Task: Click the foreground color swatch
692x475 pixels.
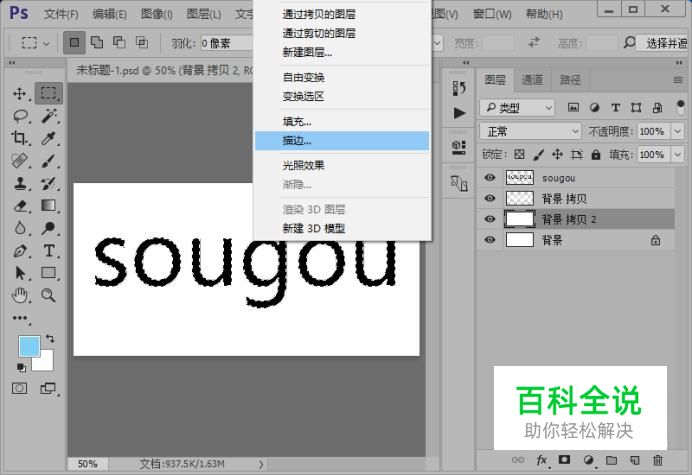Action: click(29, 346)
